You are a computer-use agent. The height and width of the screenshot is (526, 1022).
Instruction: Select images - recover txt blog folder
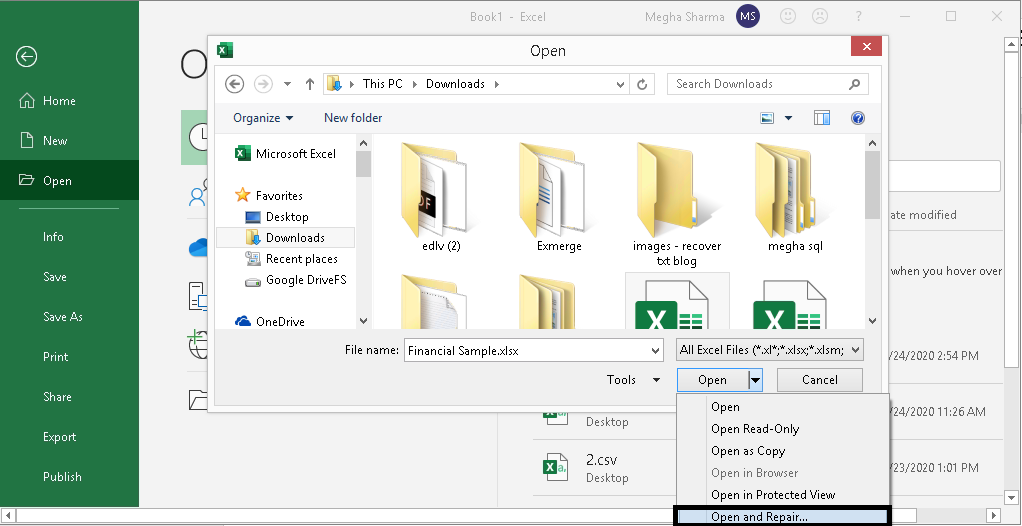(677, 203)
